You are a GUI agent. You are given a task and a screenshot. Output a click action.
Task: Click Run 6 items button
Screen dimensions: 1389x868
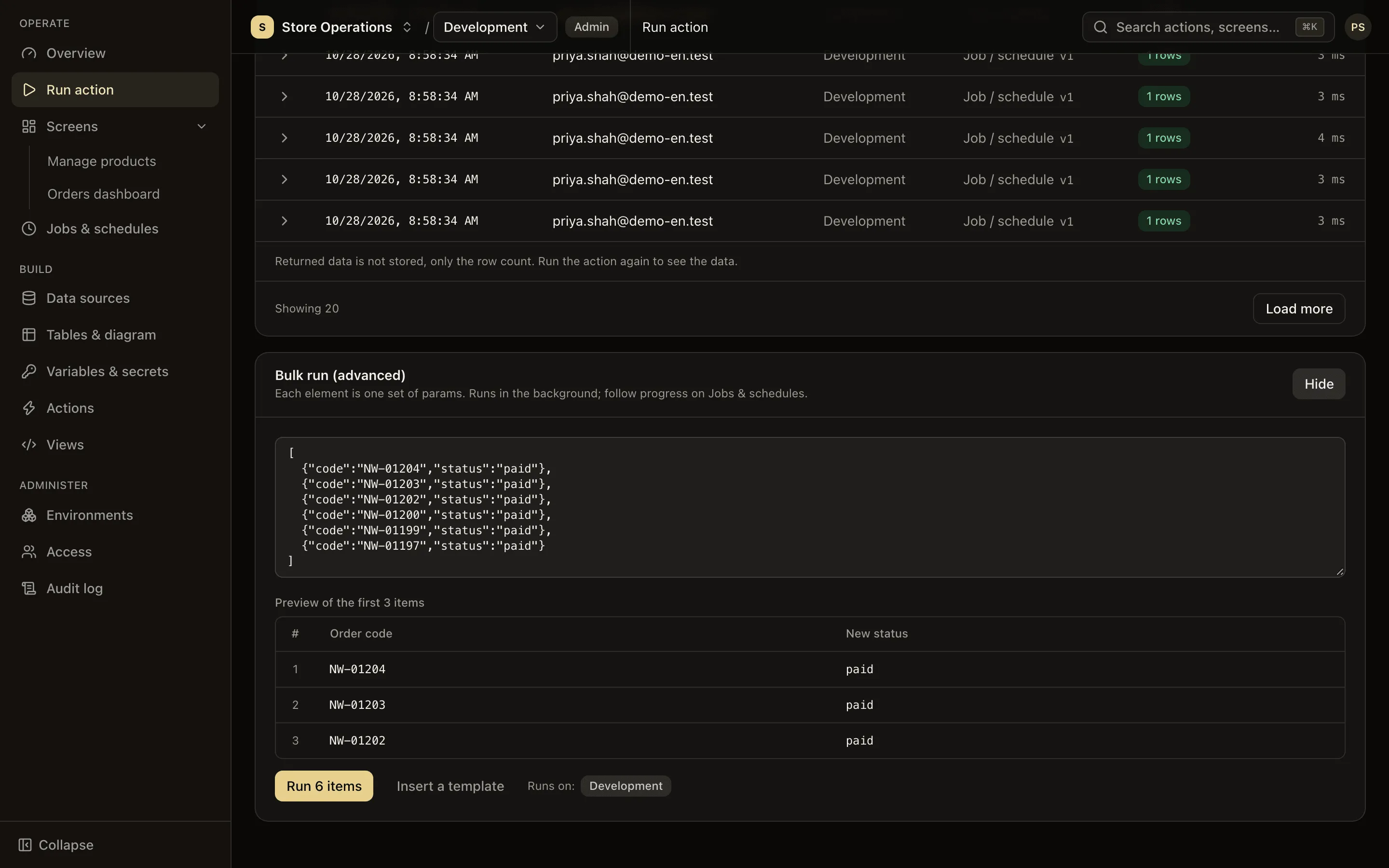(324, 786)
